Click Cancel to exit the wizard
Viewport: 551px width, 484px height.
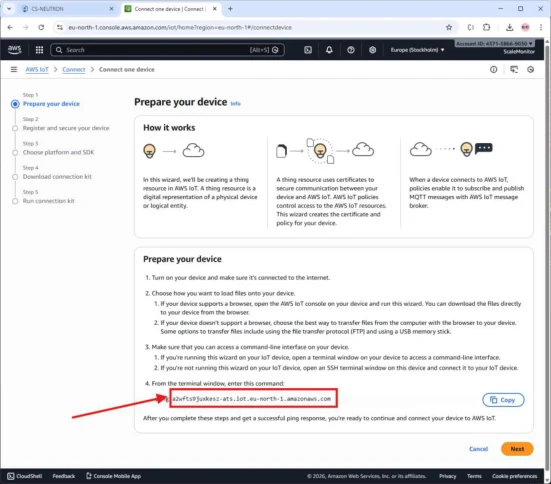tap(478, 449)
